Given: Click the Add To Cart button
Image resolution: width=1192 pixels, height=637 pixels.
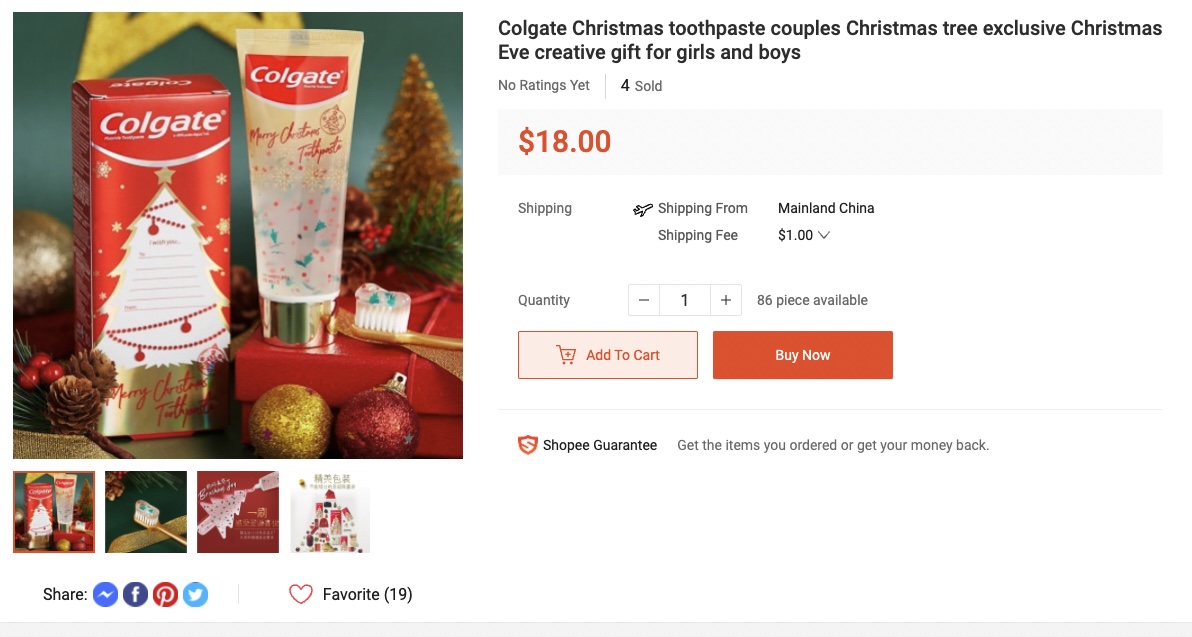Looking at the screenshot, I should point(608,354).
